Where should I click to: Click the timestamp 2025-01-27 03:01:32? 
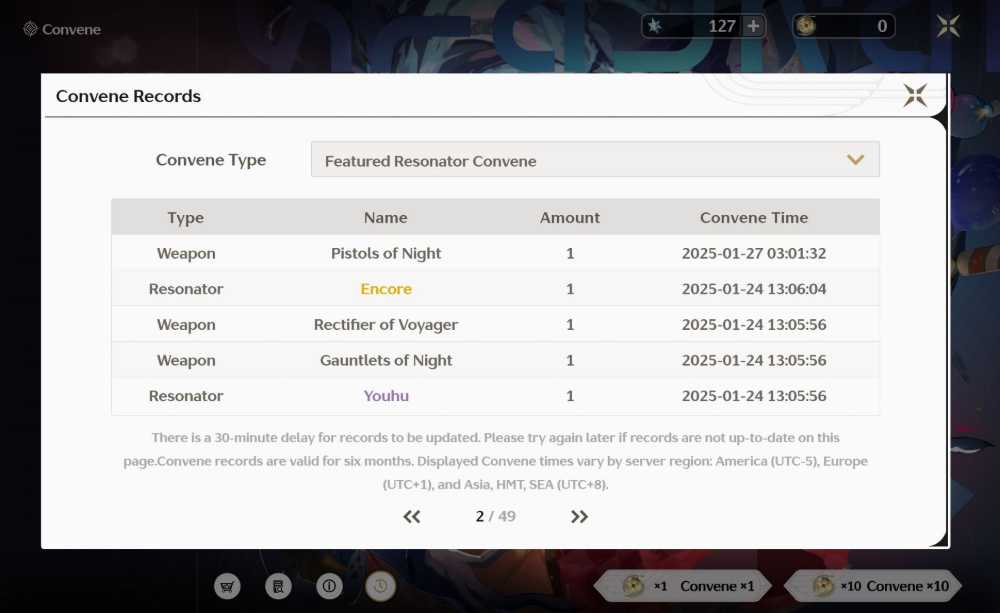[x=754, y=253]
